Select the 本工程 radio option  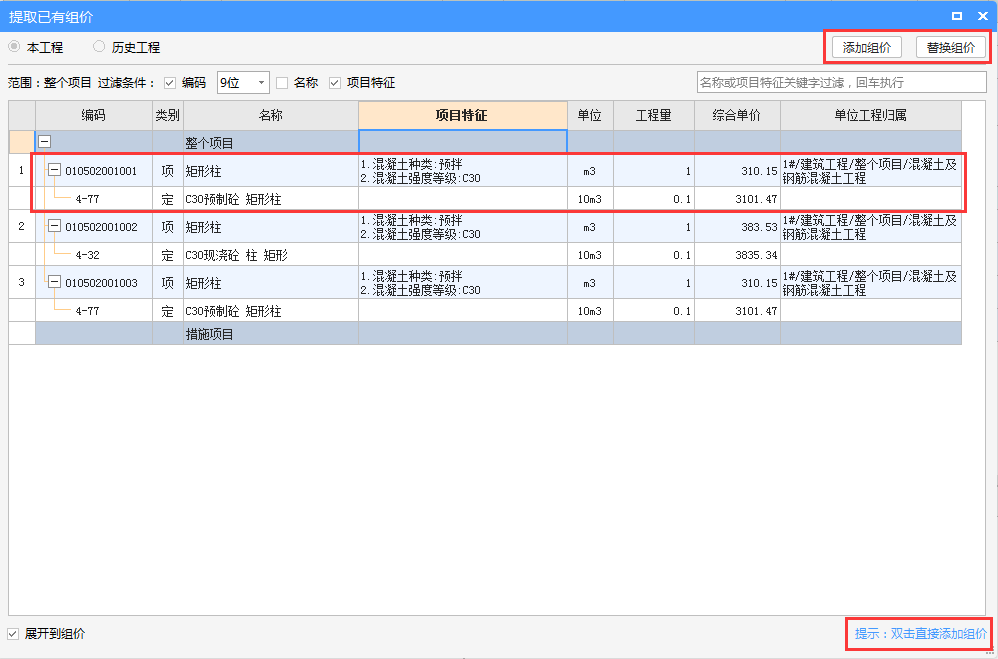click(15, 47)
